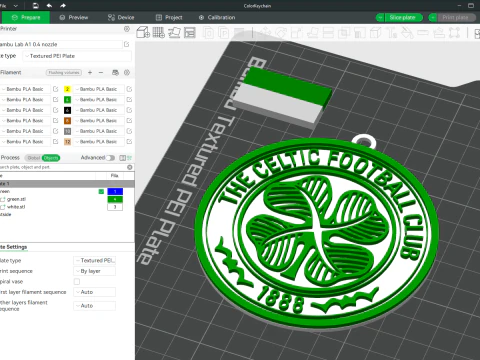Screen dimensions: 480x360
Task: Switch to the Prepare tab
Action: tap(25, 17)
